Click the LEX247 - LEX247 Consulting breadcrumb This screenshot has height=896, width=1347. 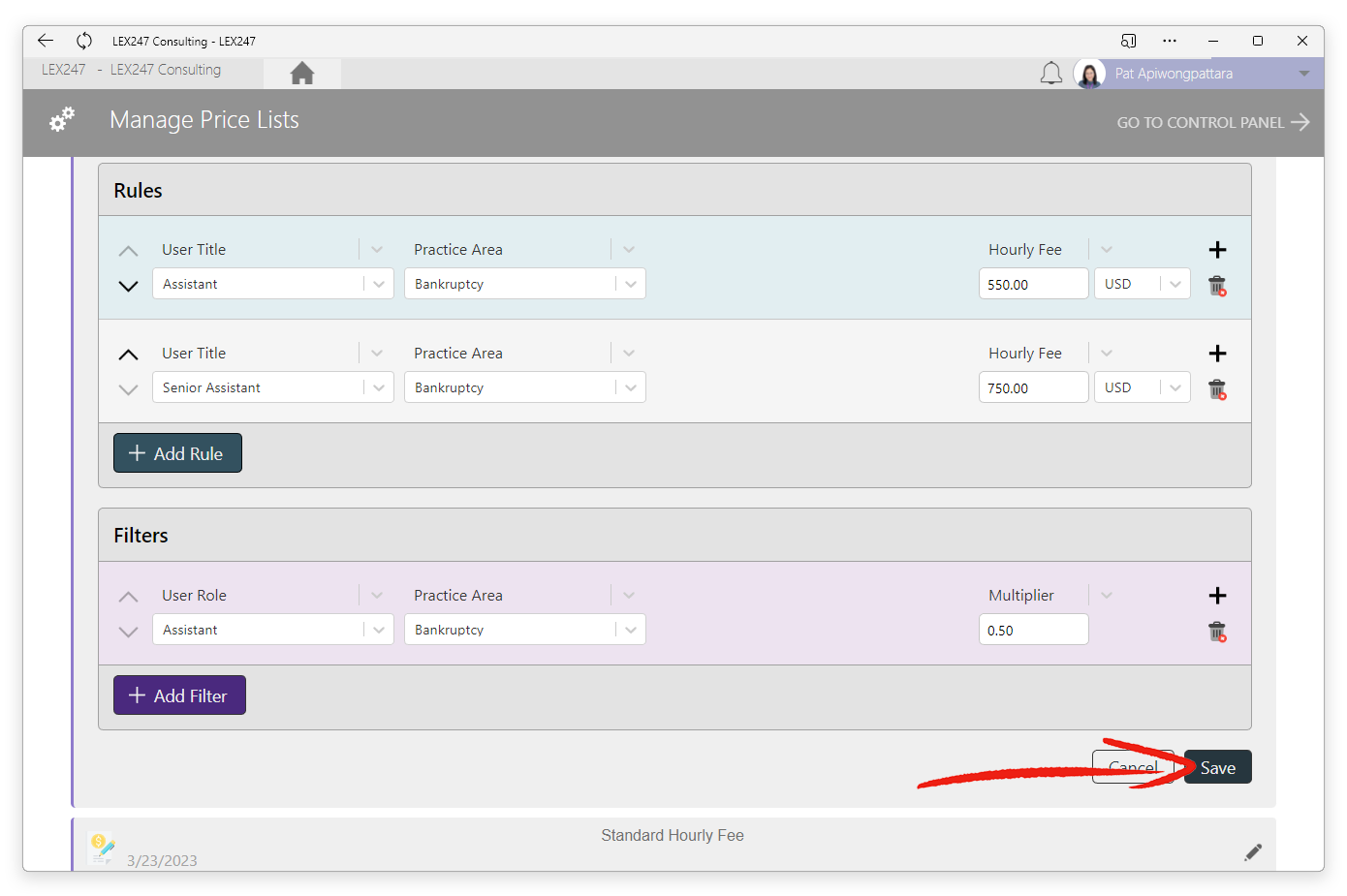[132, 70]
